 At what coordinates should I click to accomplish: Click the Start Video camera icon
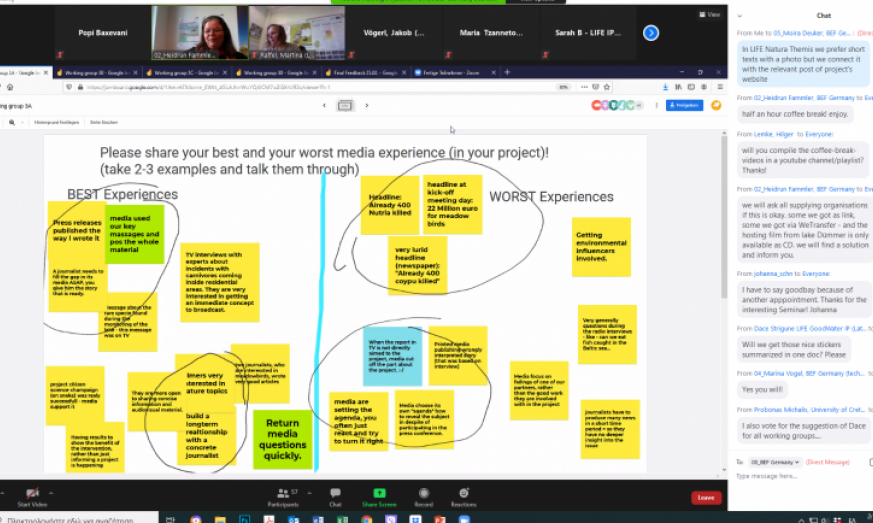point(32,493)
